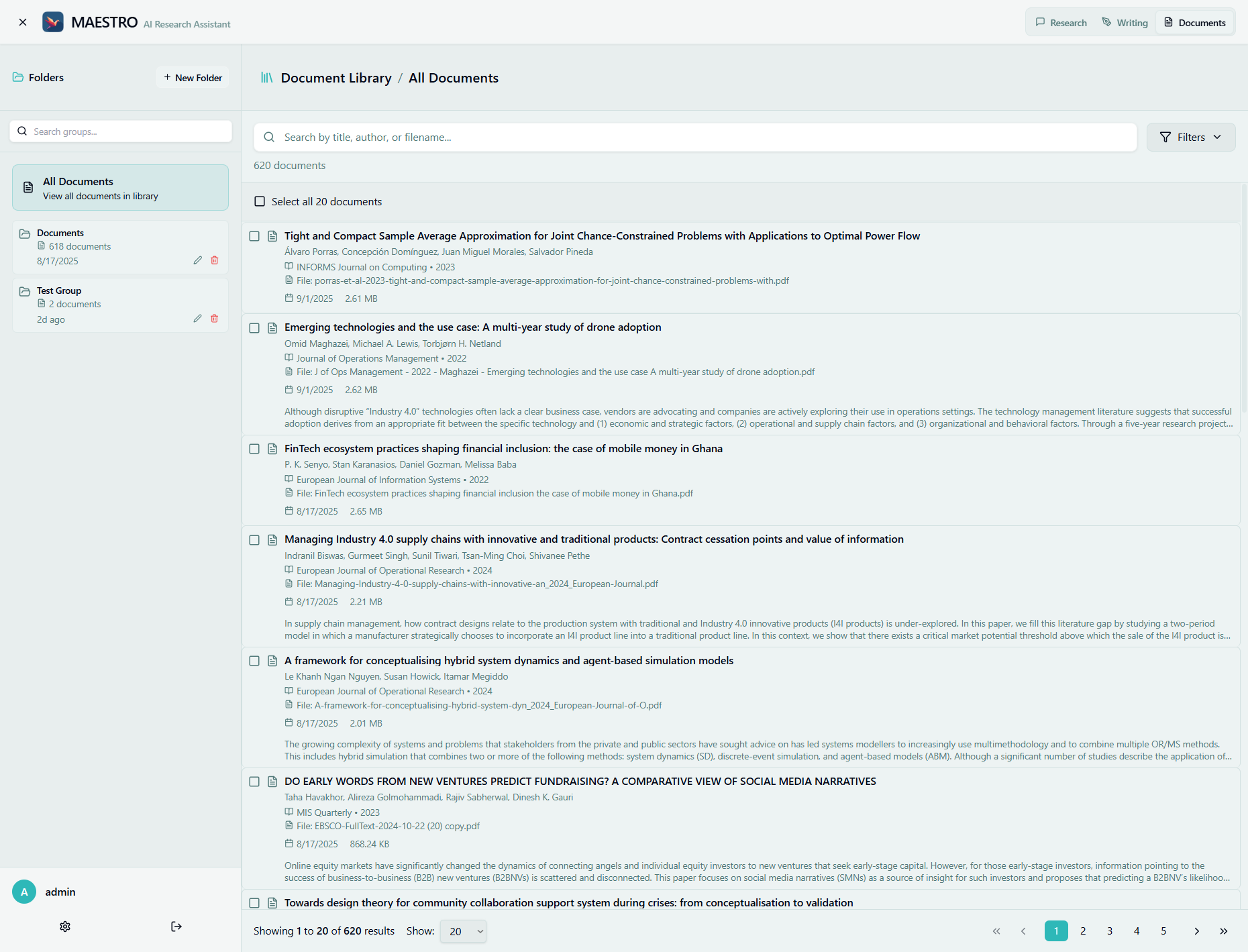
Task: Click the document icon next to the drone adoption paper
Action: pos(272,328)
